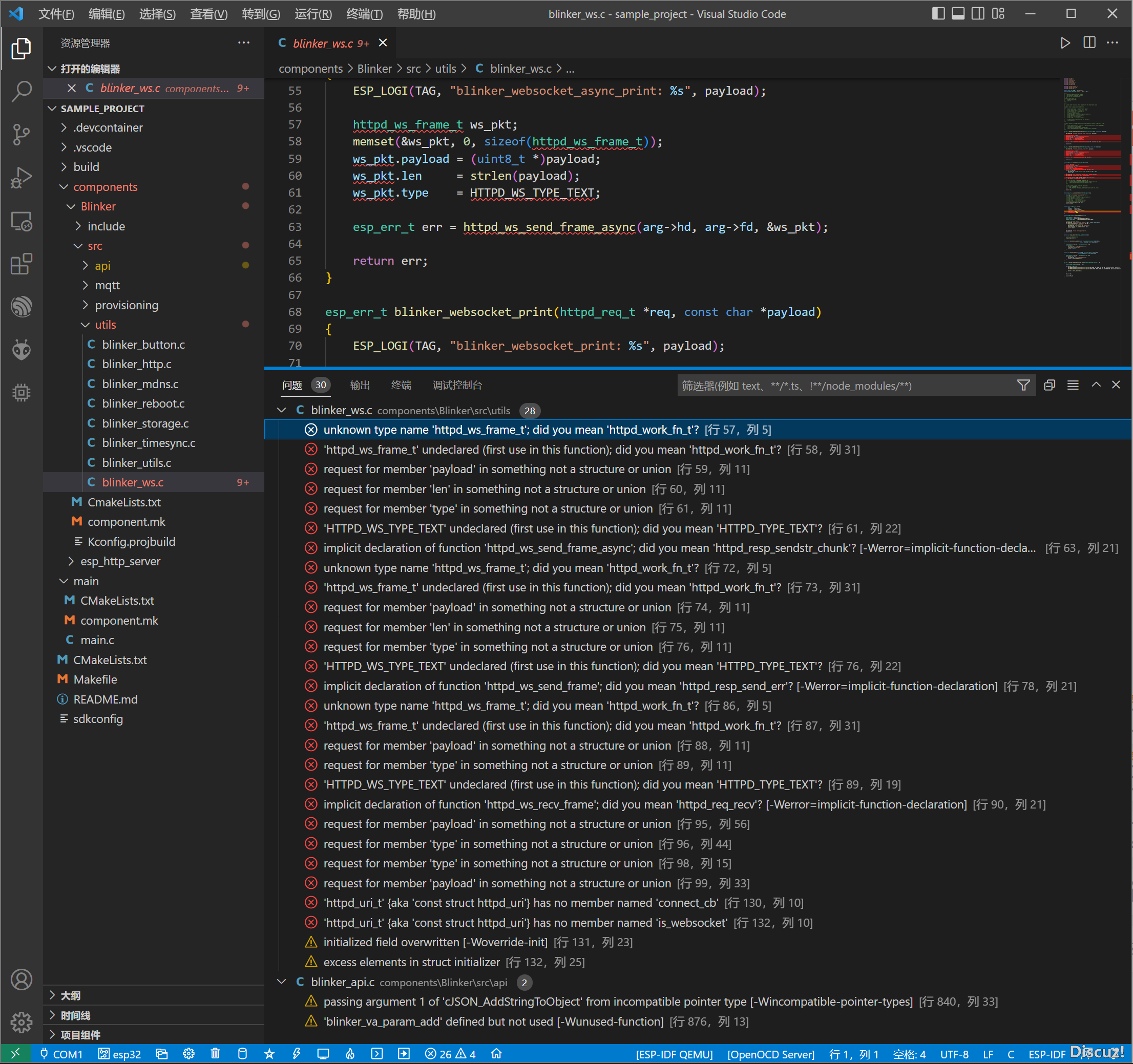1133x1064 pixels.
Task: Click the remote window indicator in status bar
Action: [x=15, y=1054]
